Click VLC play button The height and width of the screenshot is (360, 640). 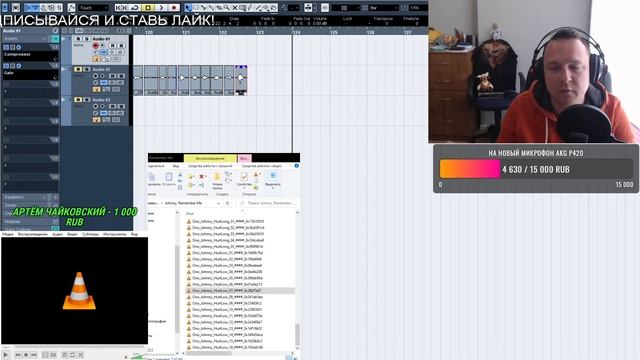6,355
